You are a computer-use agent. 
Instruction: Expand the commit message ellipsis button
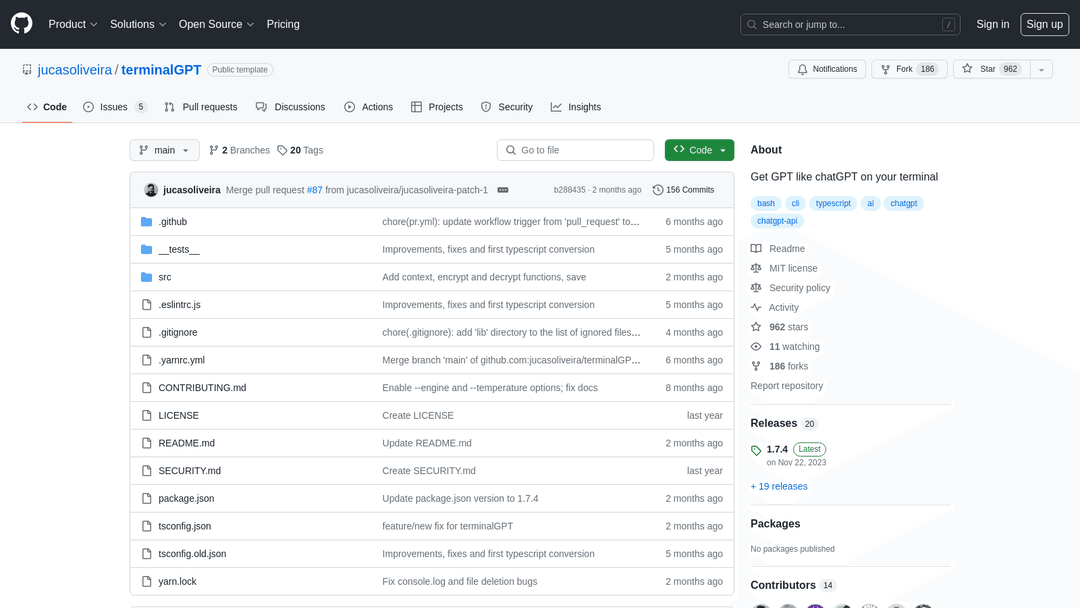503,190
